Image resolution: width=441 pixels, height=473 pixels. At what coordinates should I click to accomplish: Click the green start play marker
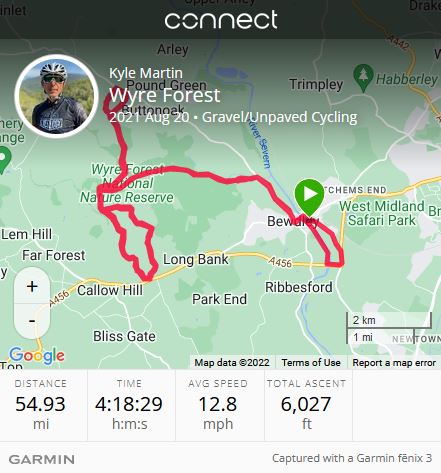tap(309, 197)
